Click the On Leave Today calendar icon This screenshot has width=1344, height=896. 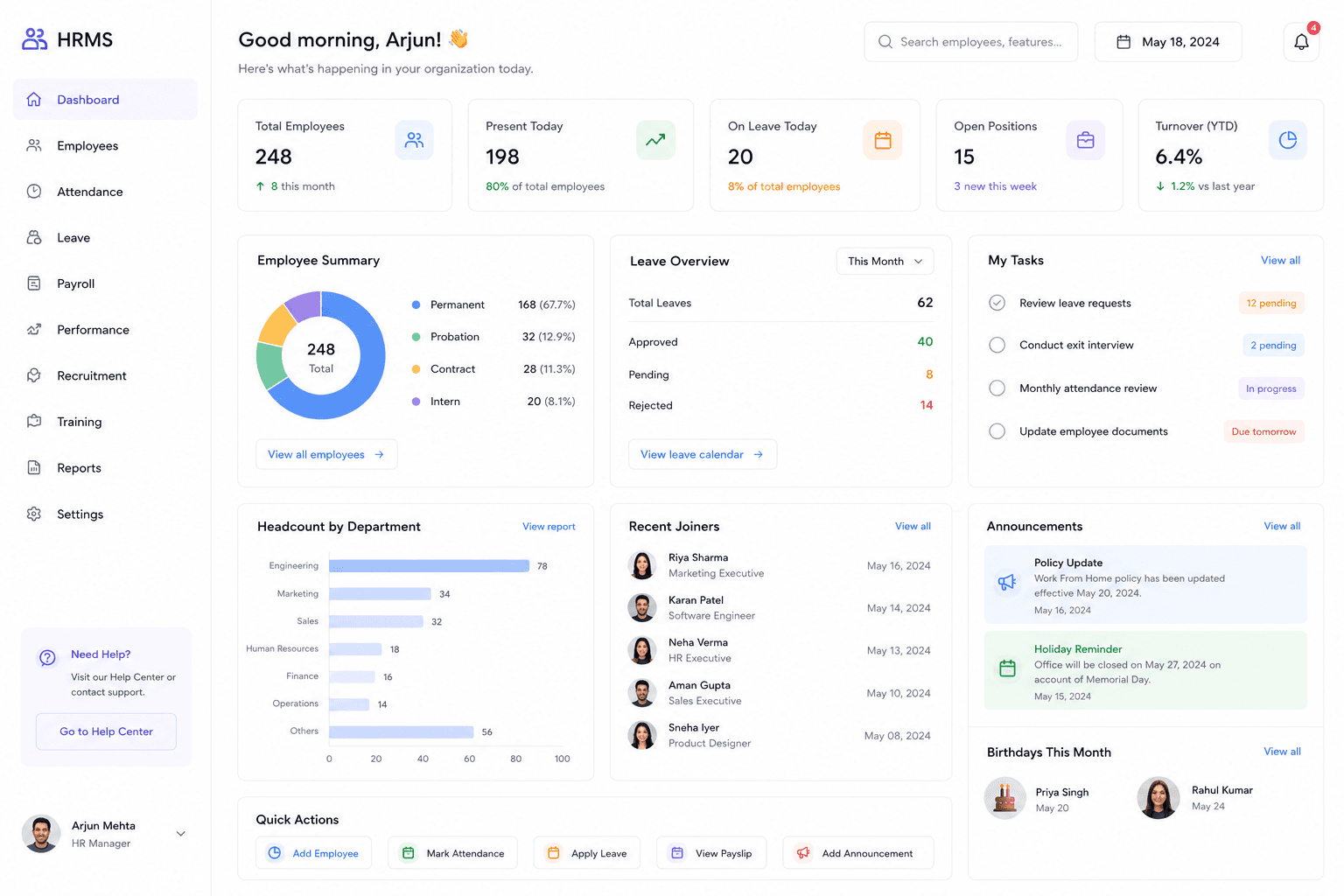click(x=883, y=140)
